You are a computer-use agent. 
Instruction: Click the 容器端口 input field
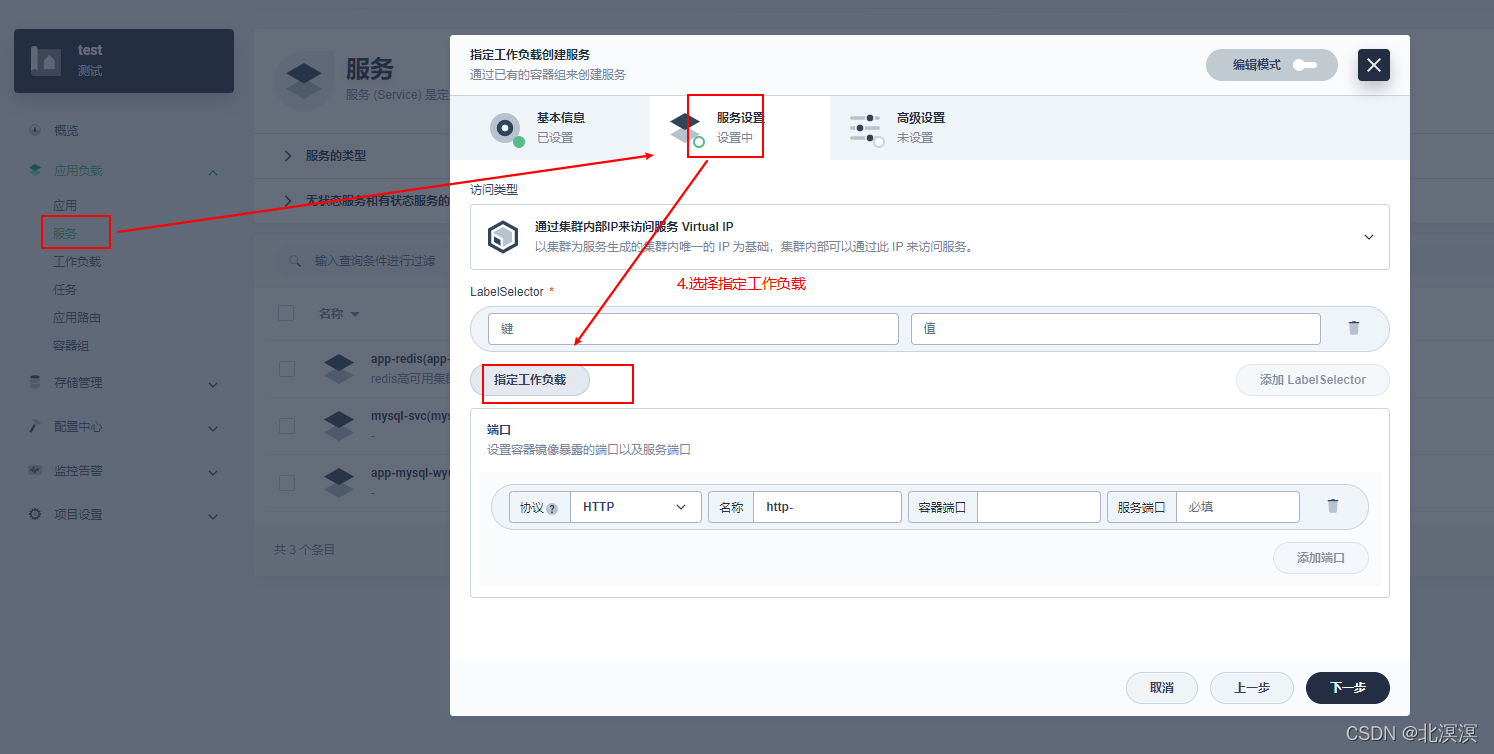[1039, 507]
